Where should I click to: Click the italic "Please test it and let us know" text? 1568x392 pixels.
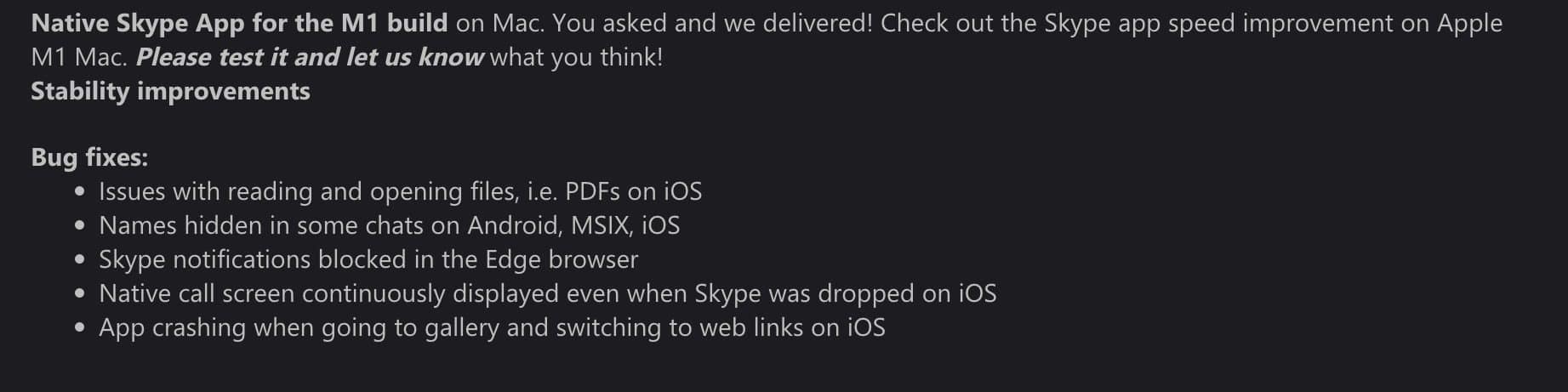(310, 58)
